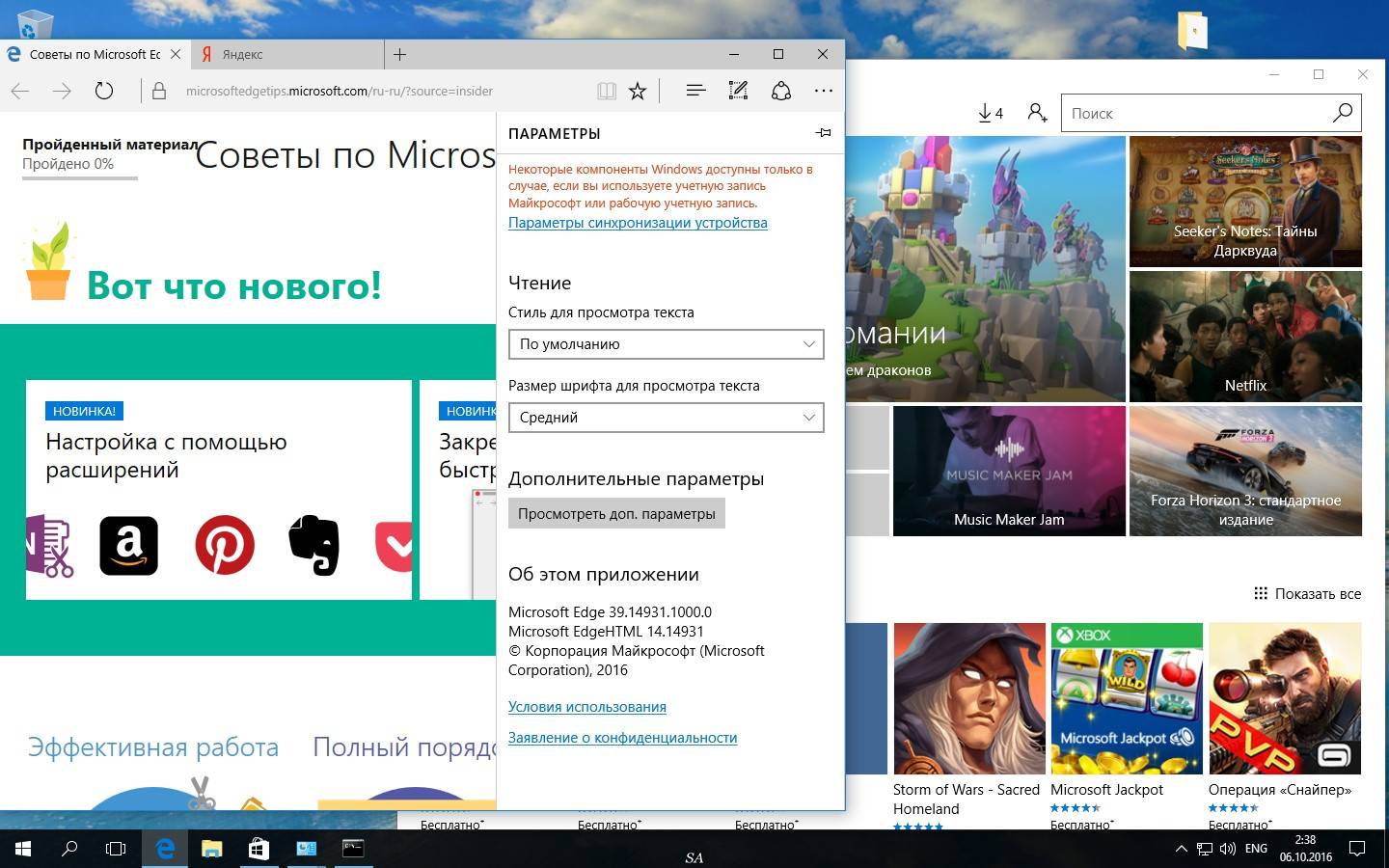This screenshot has width=1389, height=868.
Task: Open Параметры синхронизации устройства link
Action: pyautogui.click(x=638, y=223)
